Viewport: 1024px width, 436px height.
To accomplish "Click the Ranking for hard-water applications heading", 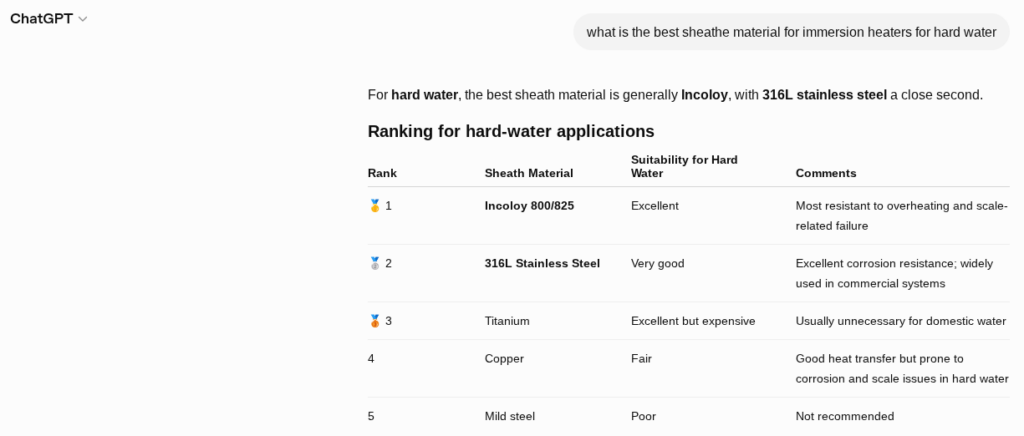I will 511,131.
